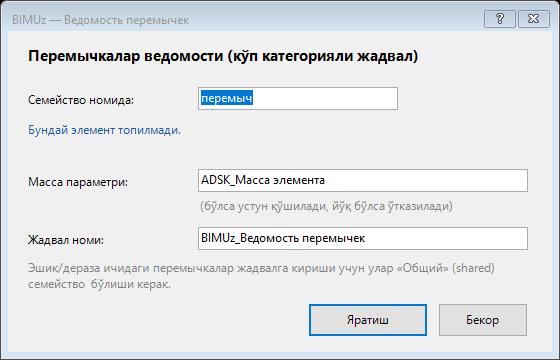The width and height of the screenshot is (560, 360).
Task: Click the Яратиш button
Action: [x=368, y=320]
